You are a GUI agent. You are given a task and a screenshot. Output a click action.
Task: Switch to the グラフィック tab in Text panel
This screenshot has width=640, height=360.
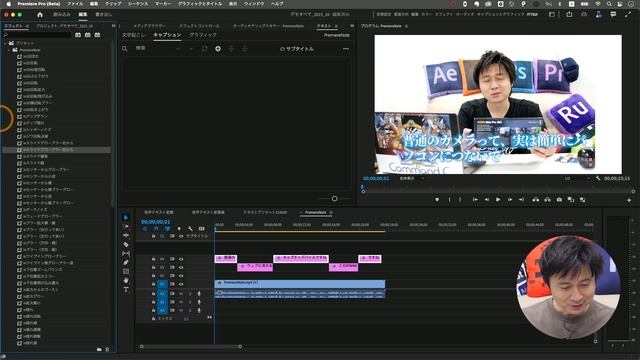point(203,35)
